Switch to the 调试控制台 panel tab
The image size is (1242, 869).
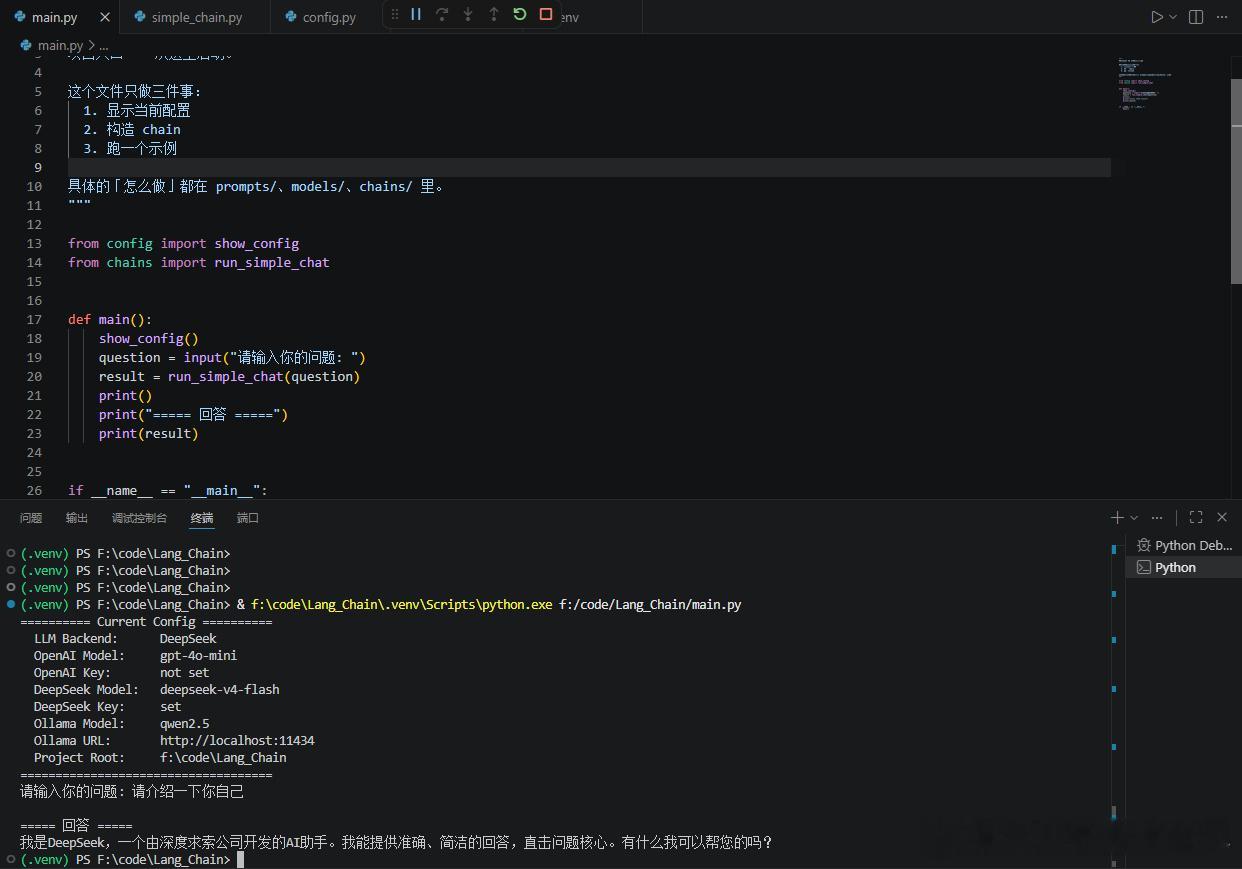[x=139, y=517]
